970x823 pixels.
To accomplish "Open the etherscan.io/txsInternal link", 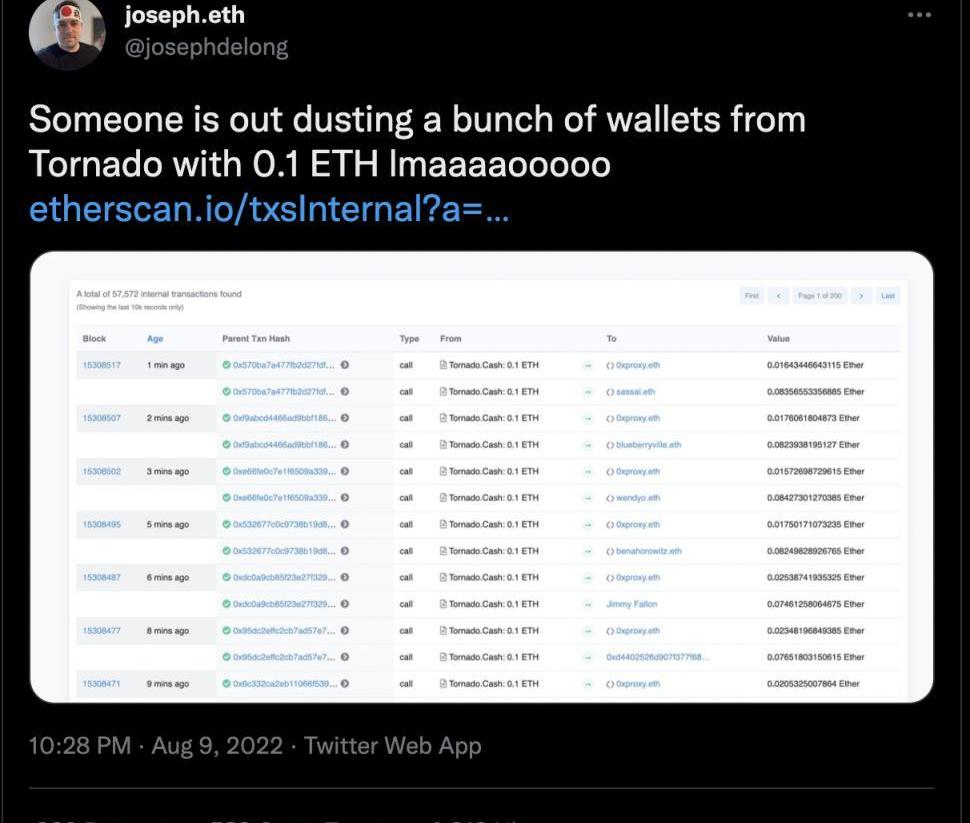I will pyautogui.click(x=269, y=209).
